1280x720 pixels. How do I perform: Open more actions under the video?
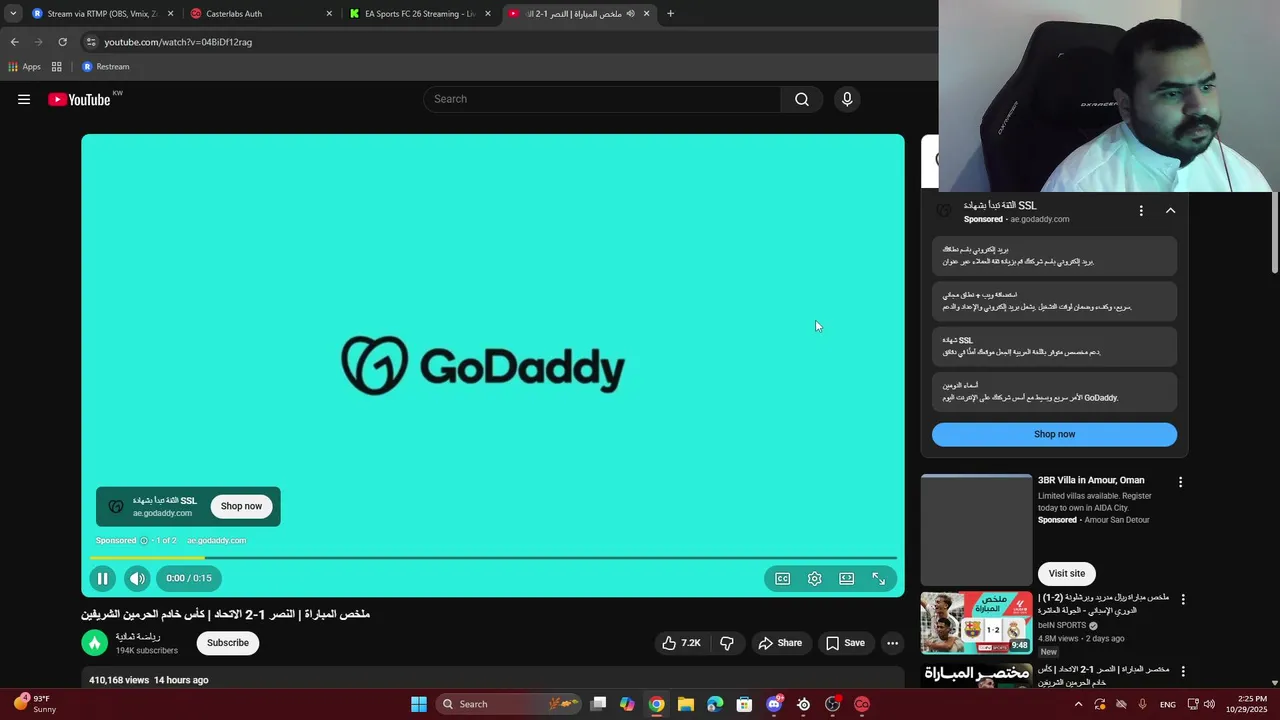pos(893,643)
